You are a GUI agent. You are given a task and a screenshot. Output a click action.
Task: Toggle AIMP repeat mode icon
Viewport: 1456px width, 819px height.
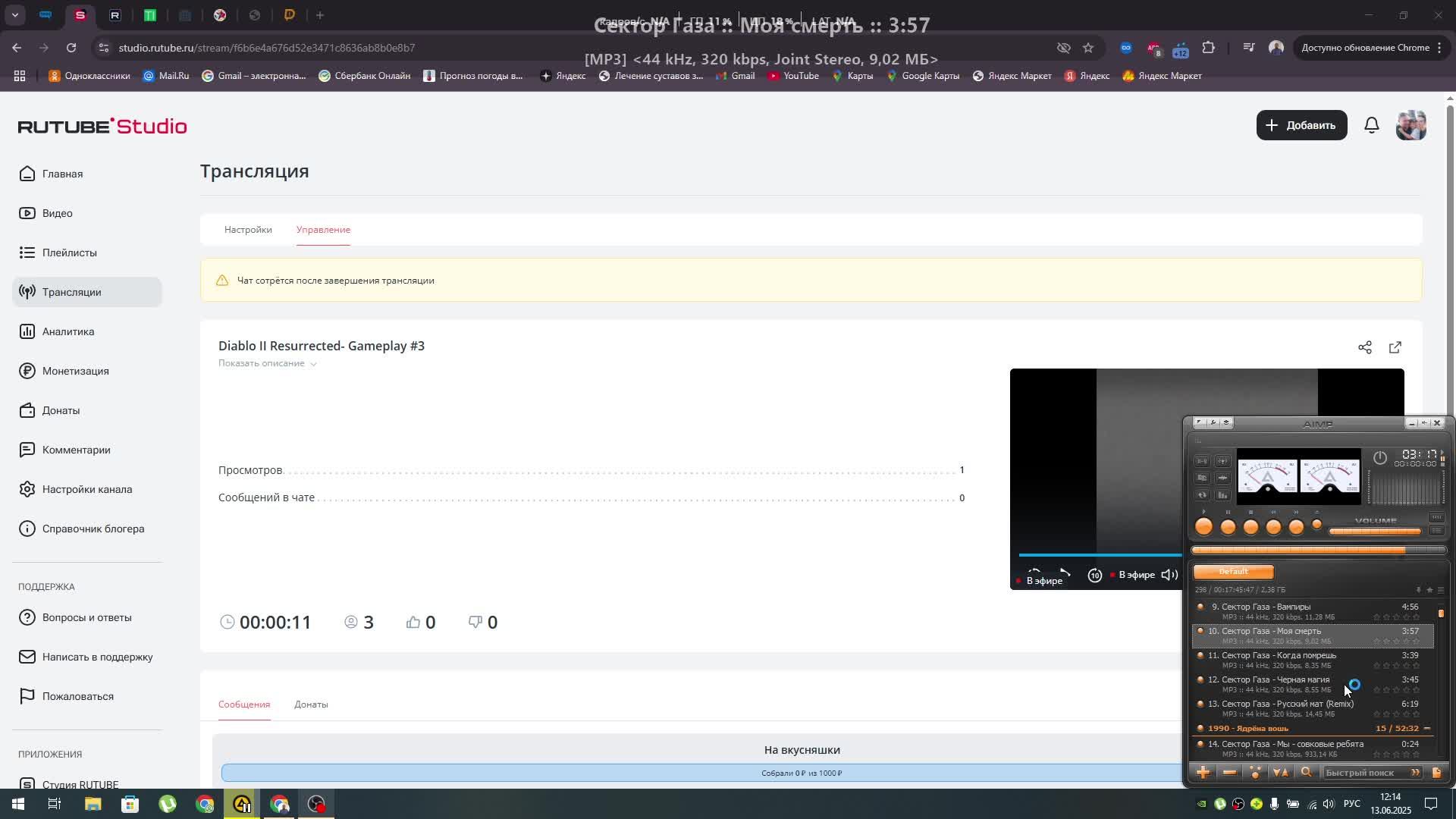[1202, 494]
